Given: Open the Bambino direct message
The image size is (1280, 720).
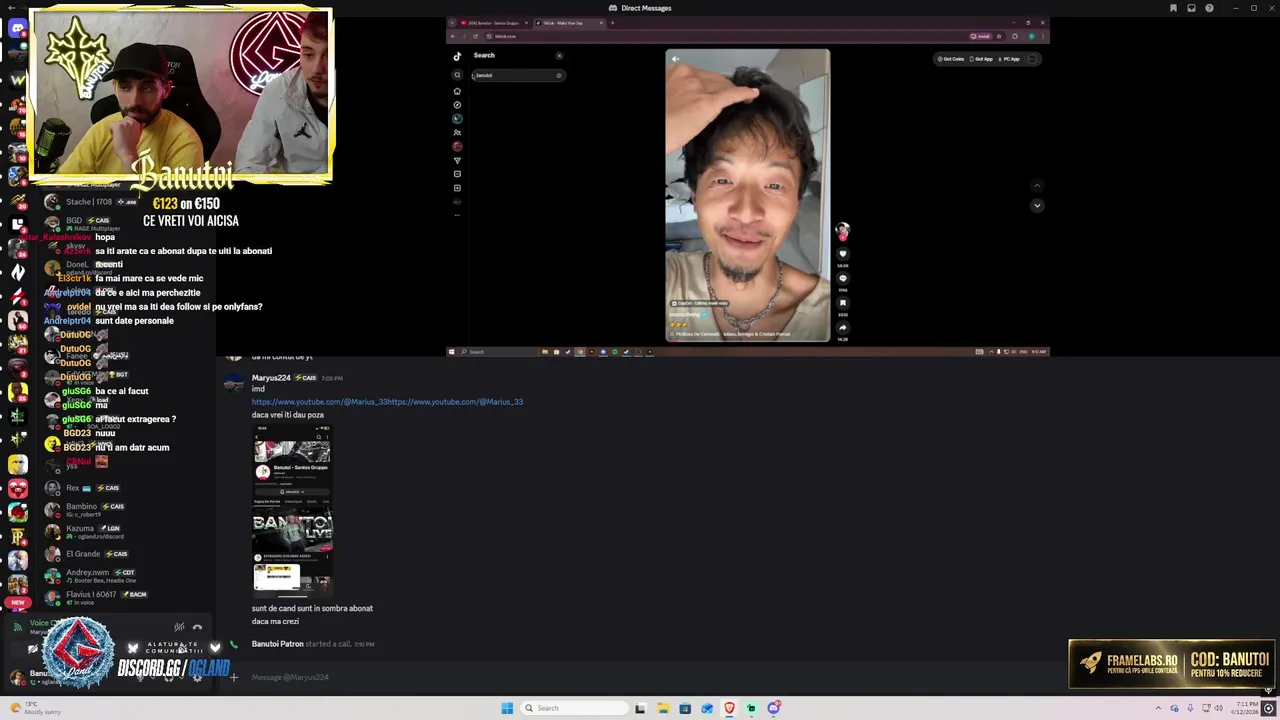Looking at the screenshot, I should pyautogui.click(x=127, y=509).
